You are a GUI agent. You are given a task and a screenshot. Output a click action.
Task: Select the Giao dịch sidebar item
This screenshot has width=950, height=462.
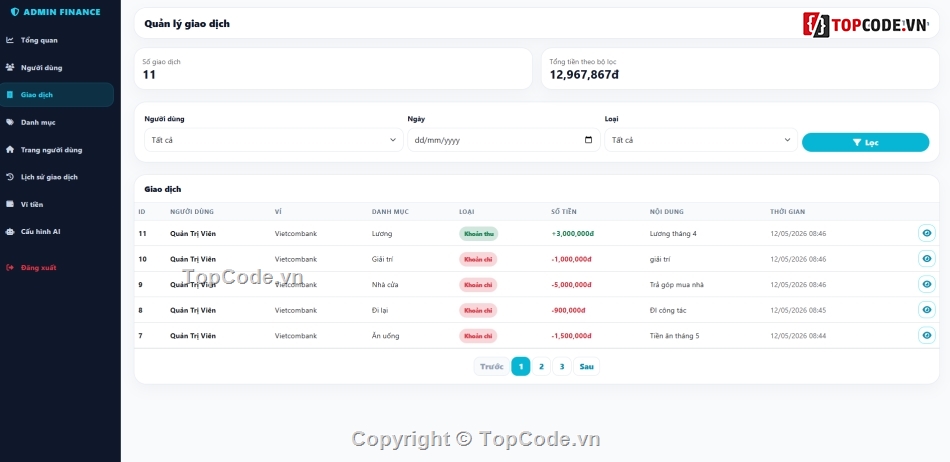[x=57, y=94]
